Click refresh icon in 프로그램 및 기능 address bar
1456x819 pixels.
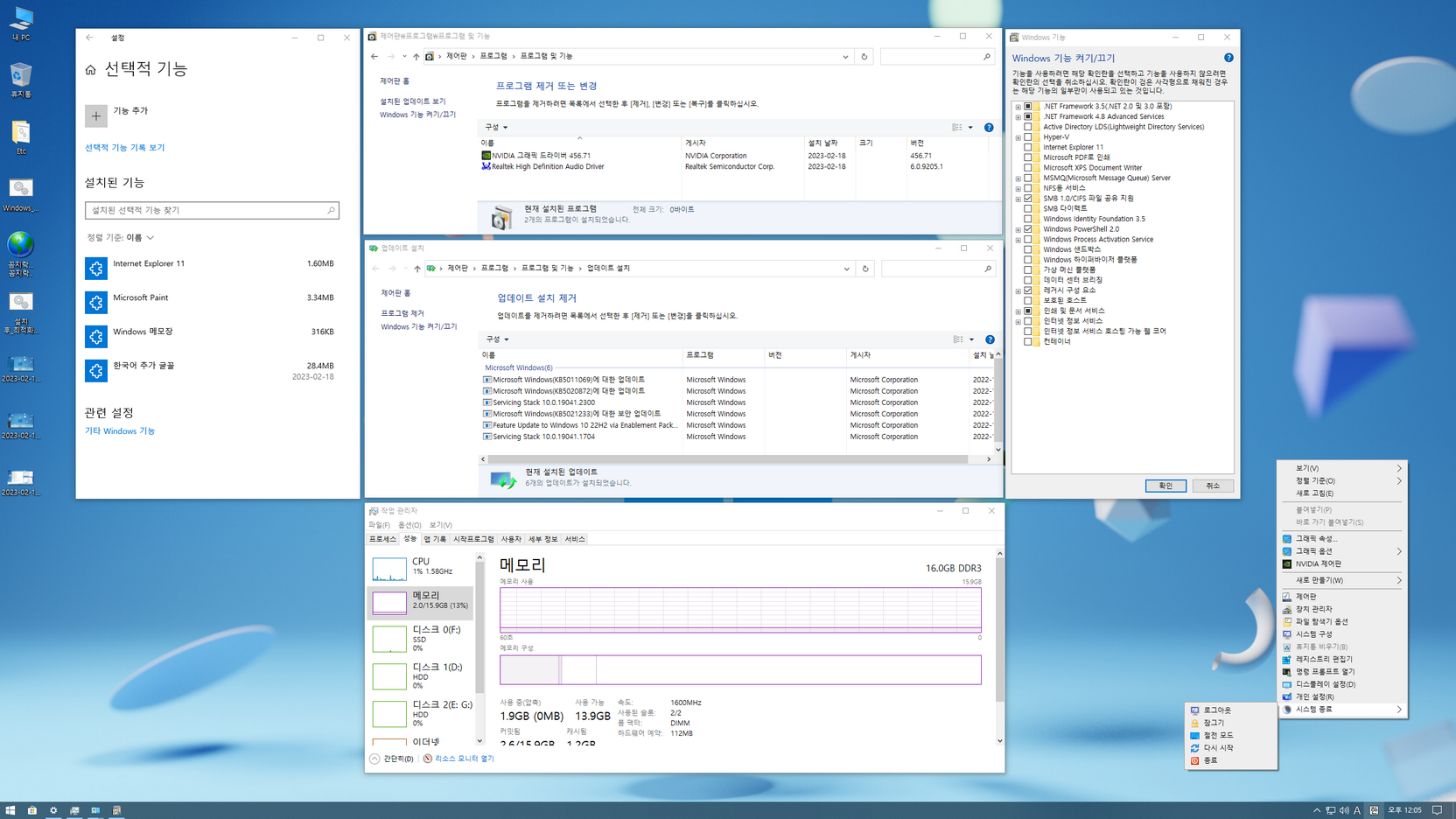pos(864,56)
